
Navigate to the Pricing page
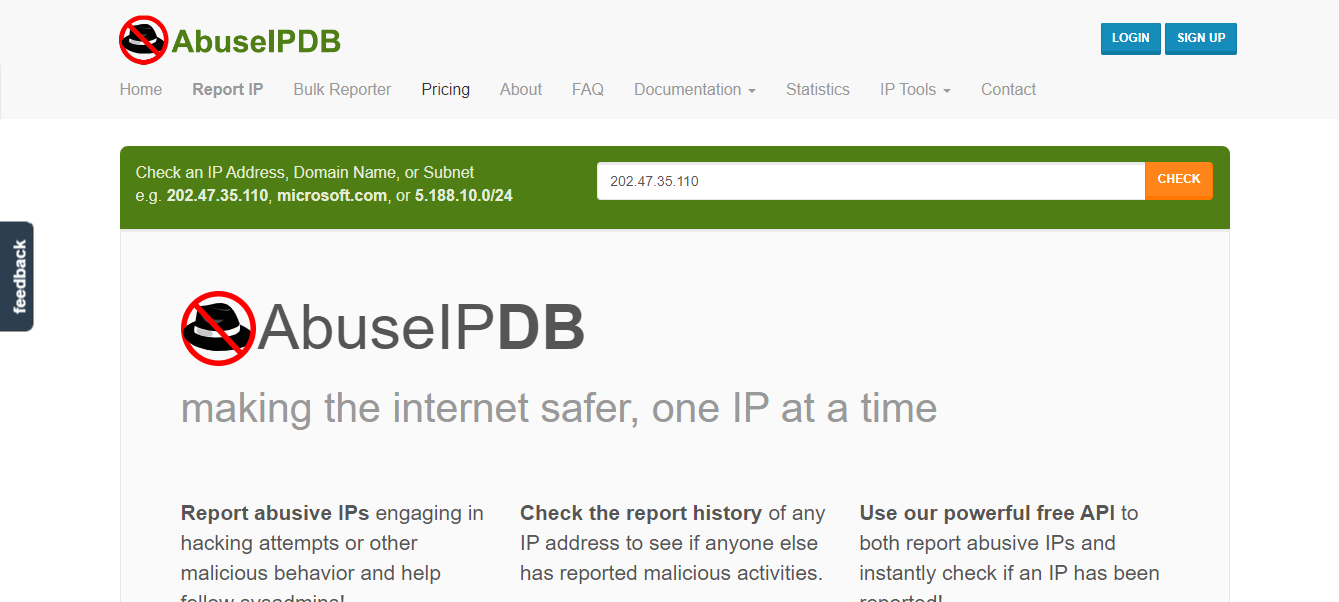click(x=445, y=89)
